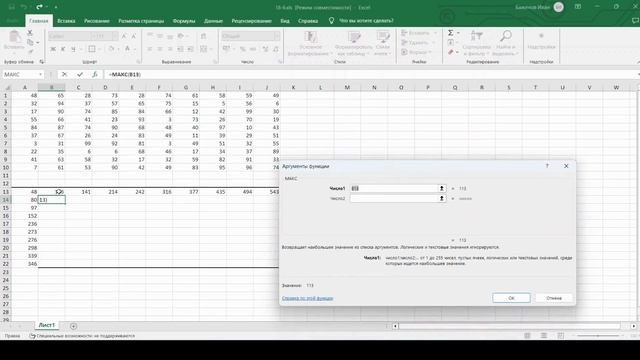
Task: Apply the Fill Color bucket
Action: [x=111, y=49]
